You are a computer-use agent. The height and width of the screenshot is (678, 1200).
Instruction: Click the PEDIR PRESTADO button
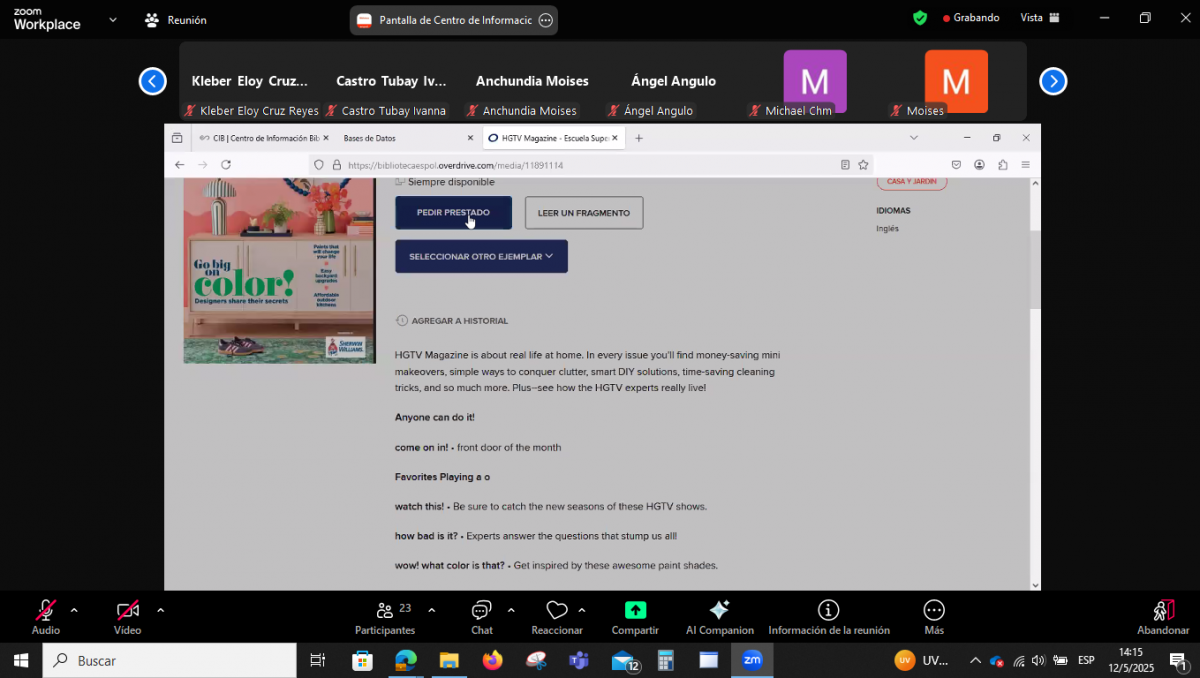[453, 212]
